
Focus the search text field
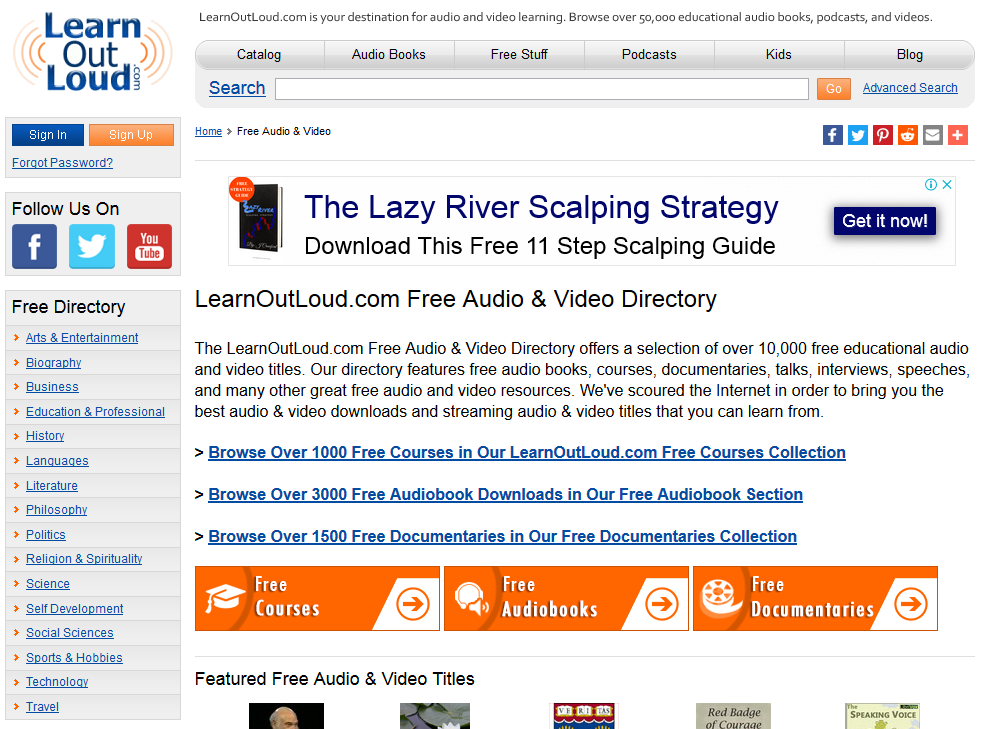tap(541, 89)
